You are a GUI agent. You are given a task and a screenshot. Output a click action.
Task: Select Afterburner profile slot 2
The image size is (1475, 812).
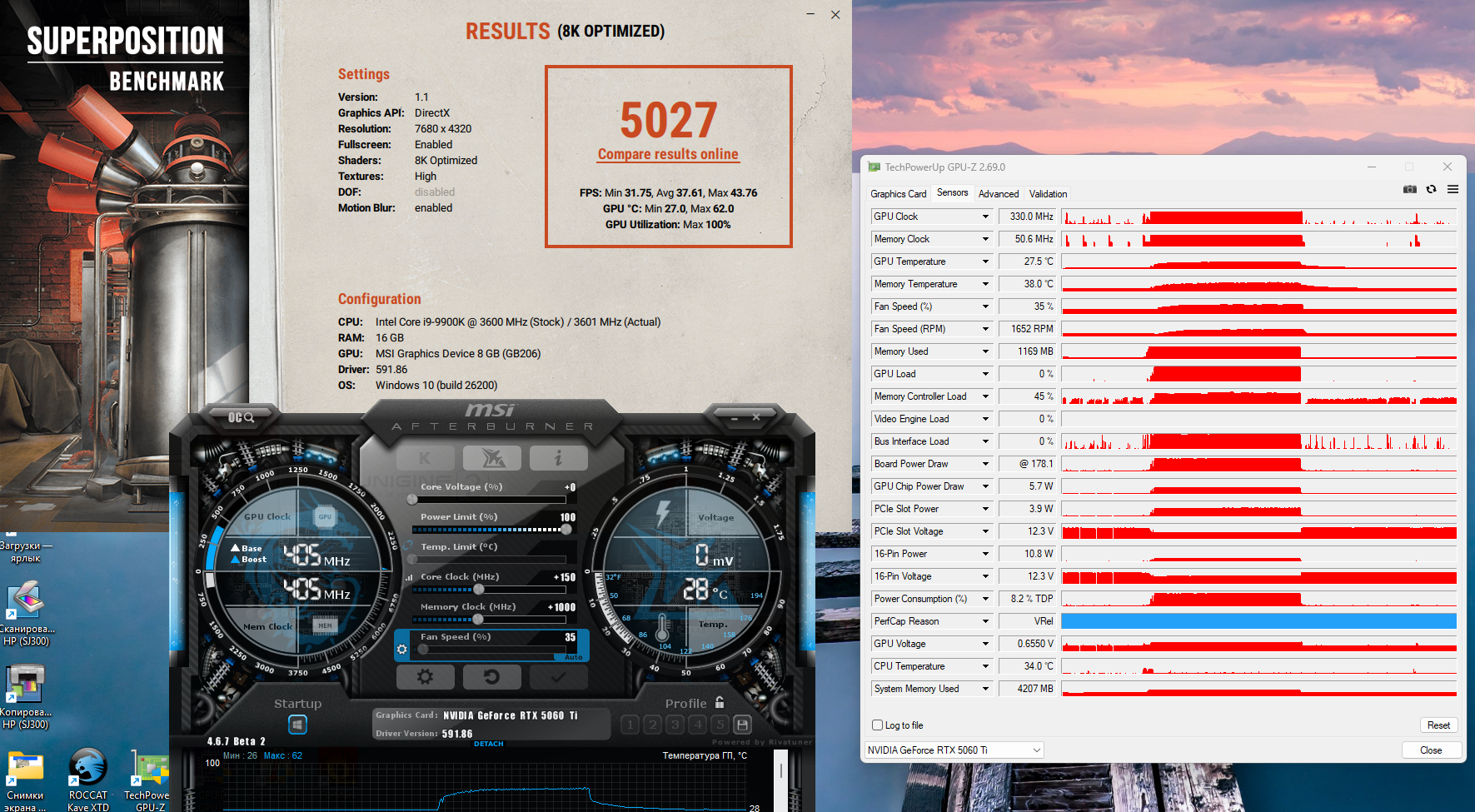653,725
